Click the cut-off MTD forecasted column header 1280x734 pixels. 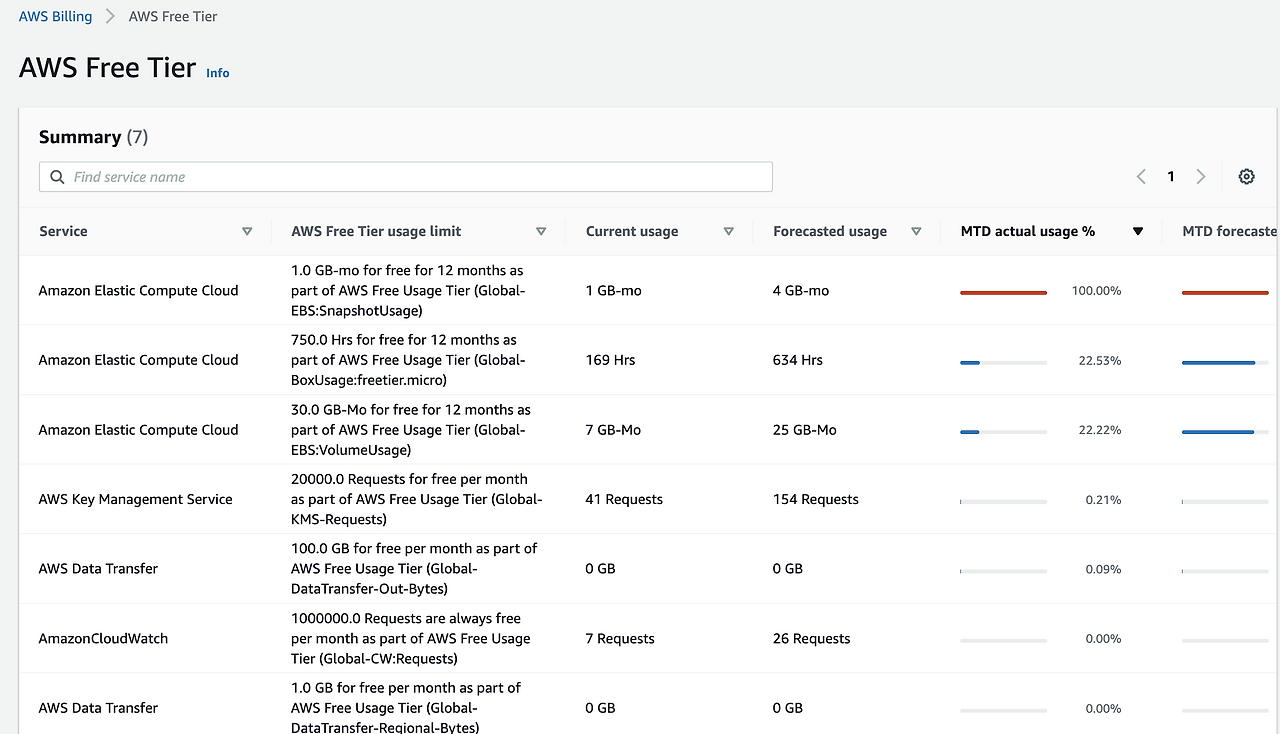(x=1229, y=231)
